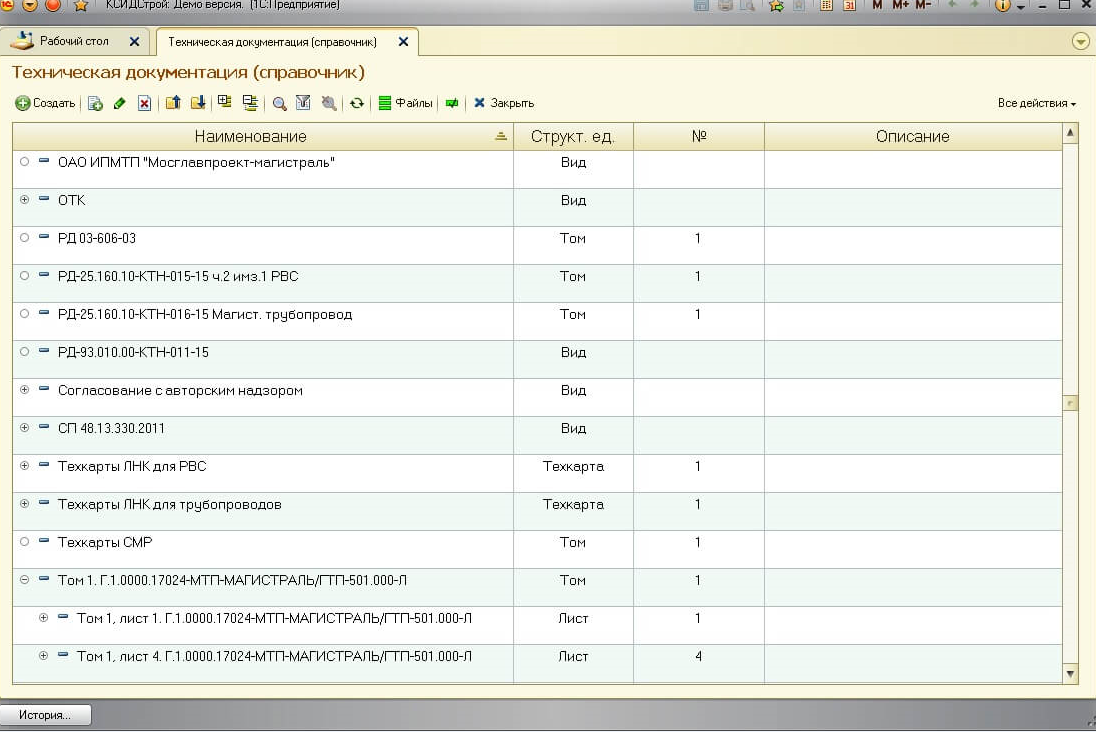Open the tab list dropdown arrow
The width and height of the screenshot is (1096, 732).
[x=1080, y=41]
